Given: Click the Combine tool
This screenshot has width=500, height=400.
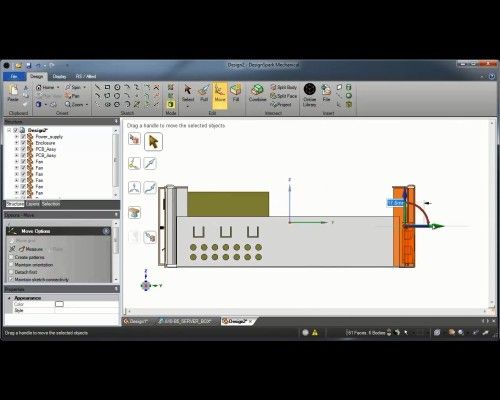Looking at the screenshot, I should [257, 93].
